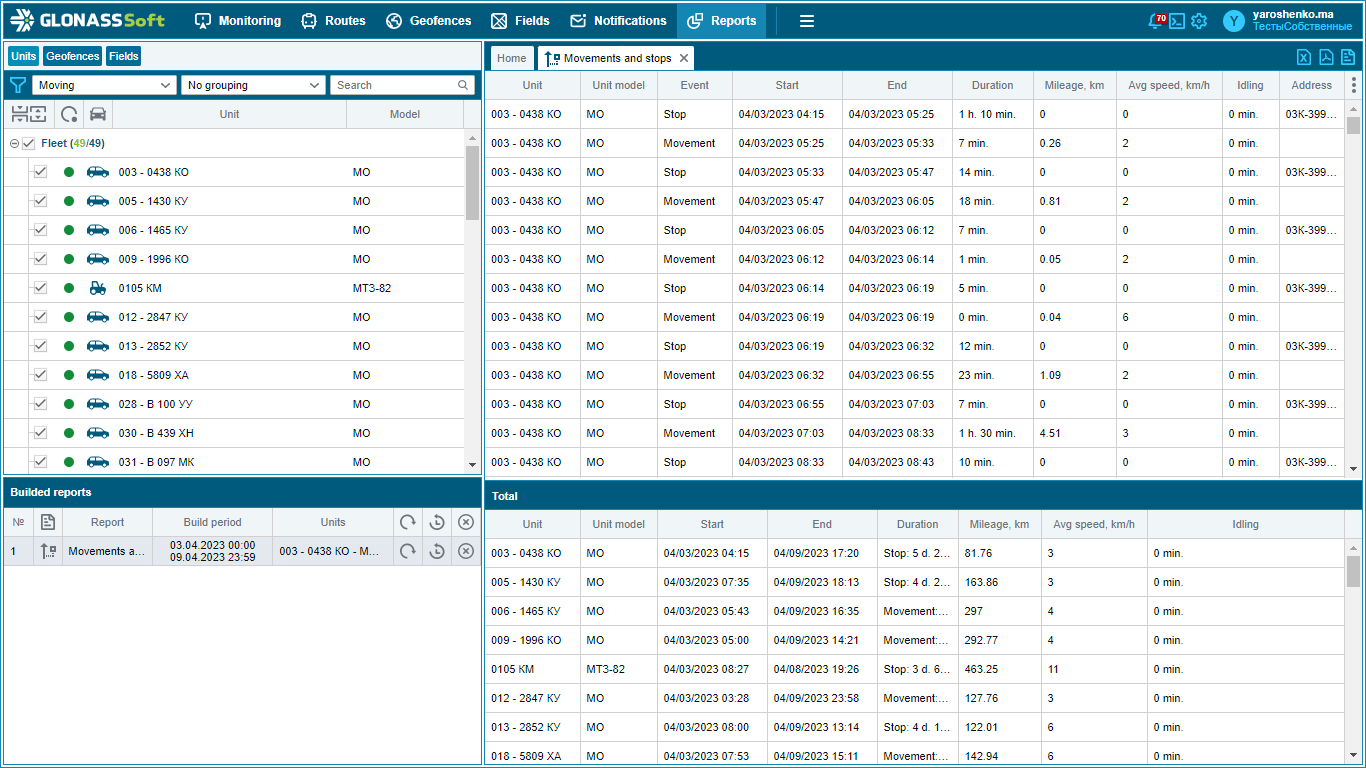
Task: Select the 031 - В 097 МК unit row
Action: click(x=234, y=461)
